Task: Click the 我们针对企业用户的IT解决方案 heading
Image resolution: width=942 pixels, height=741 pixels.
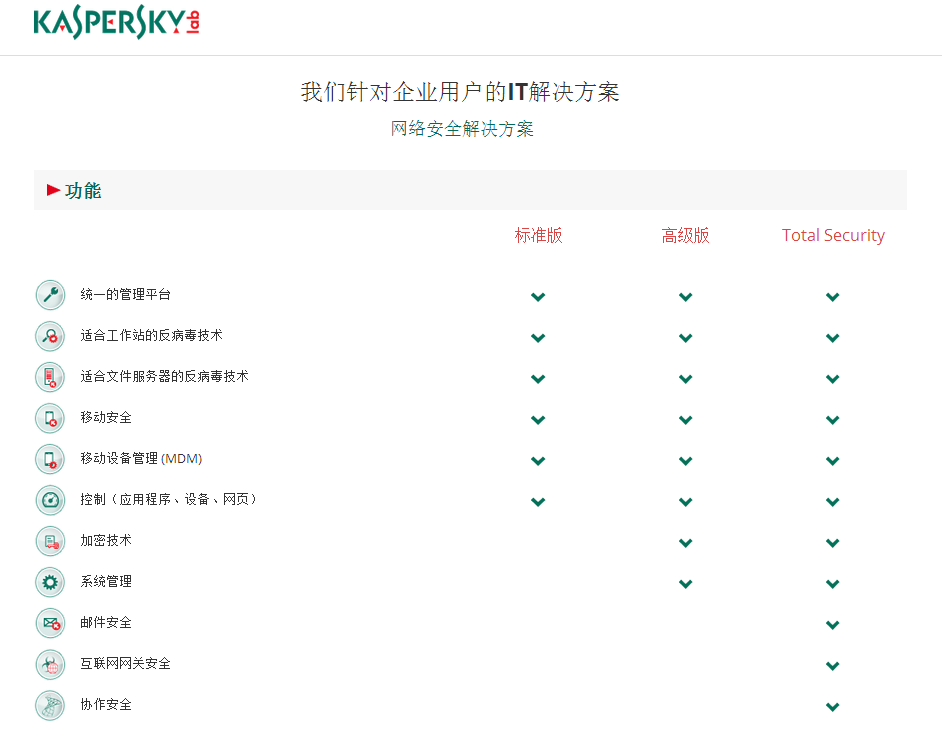Action: [460, 92]
